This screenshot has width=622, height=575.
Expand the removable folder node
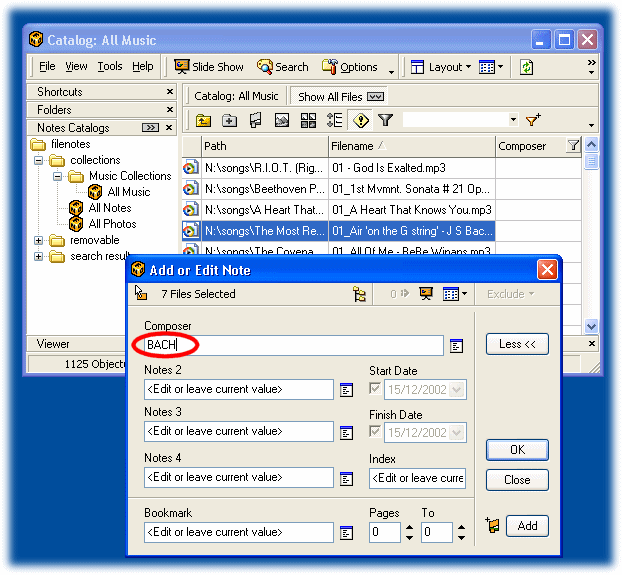[39, 240]
